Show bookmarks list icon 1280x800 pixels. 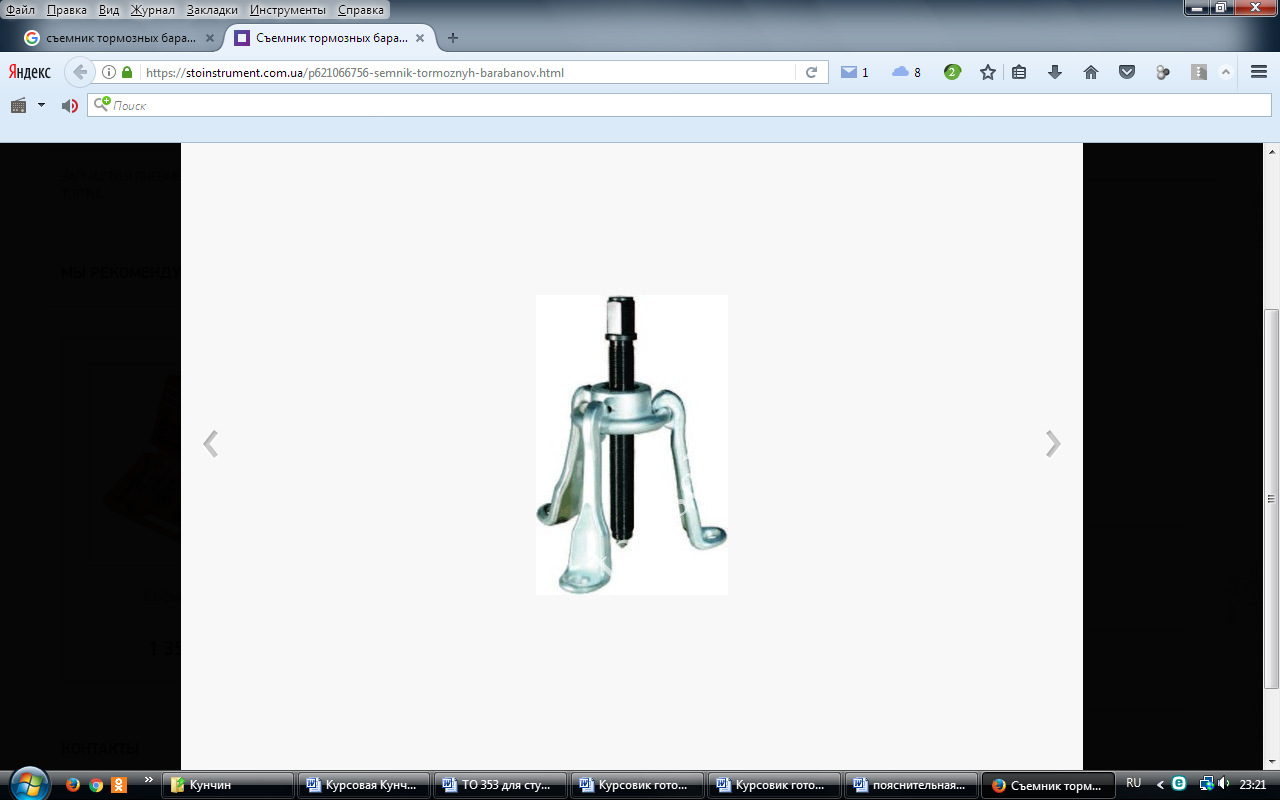pyautogui.click(x=1019, y=72)
